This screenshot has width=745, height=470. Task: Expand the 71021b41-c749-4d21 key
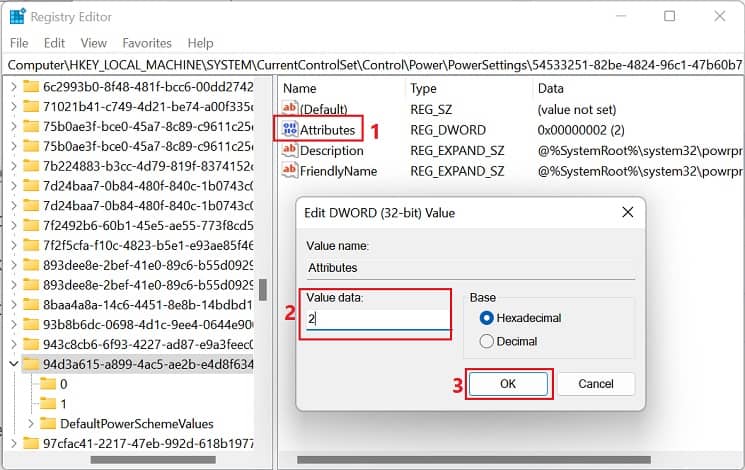tap(13, 106)
